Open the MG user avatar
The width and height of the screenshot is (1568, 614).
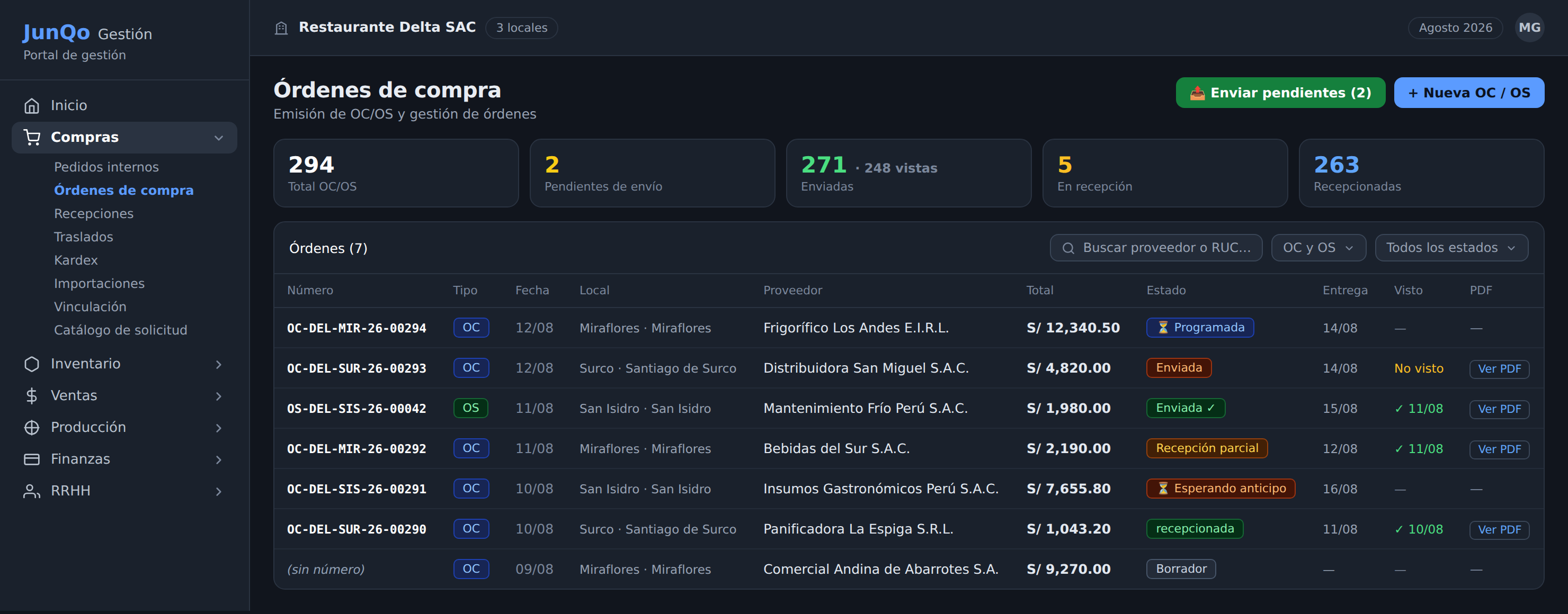[1529, 28]
